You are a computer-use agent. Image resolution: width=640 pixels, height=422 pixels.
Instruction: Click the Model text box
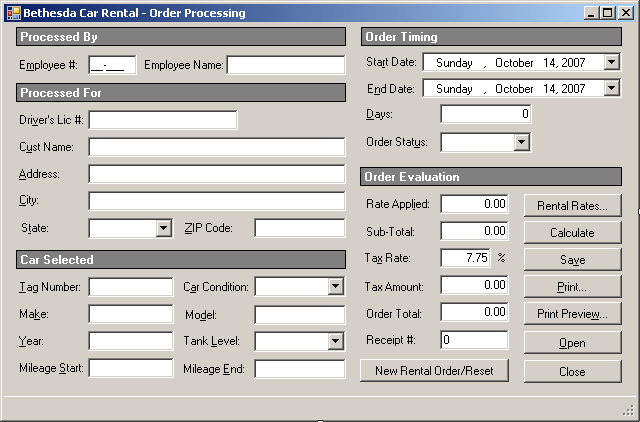click(300, 315)
